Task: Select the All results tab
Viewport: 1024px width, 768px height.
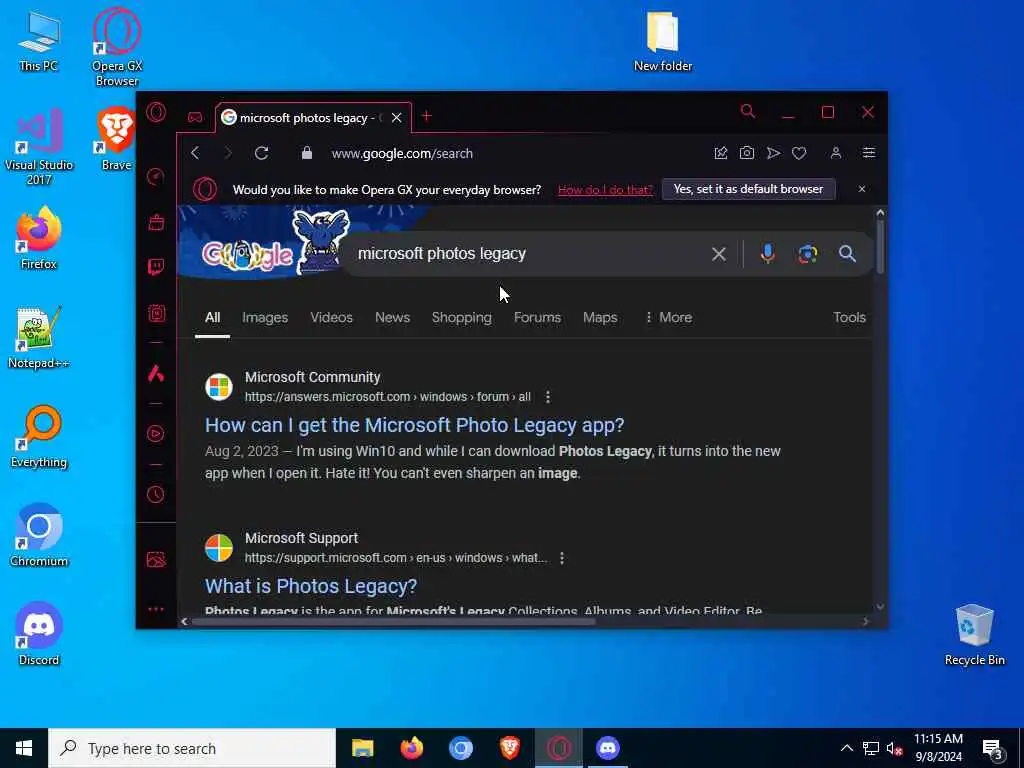Action: [x=212, y=317]
